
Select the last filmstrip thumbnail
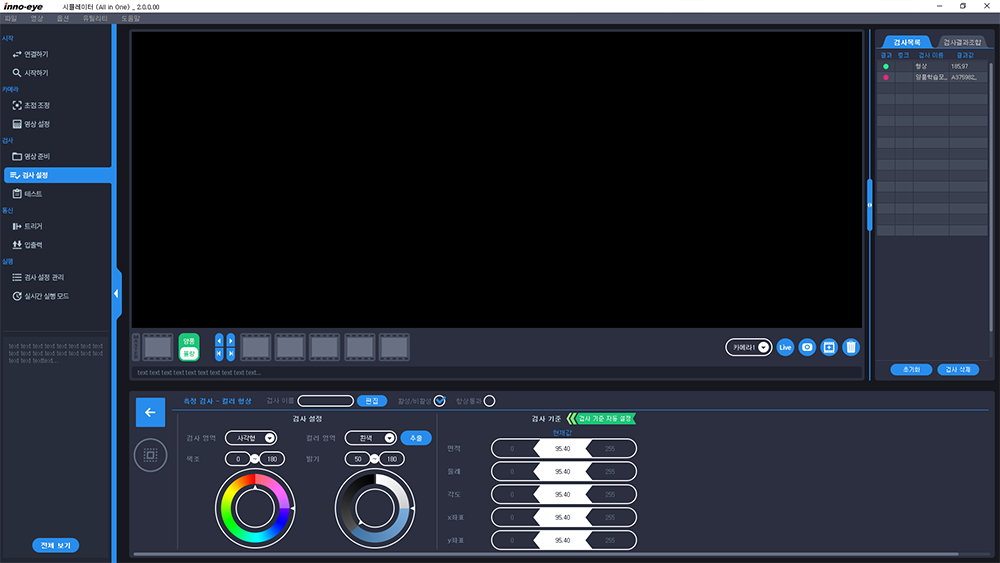click(394, 347)
